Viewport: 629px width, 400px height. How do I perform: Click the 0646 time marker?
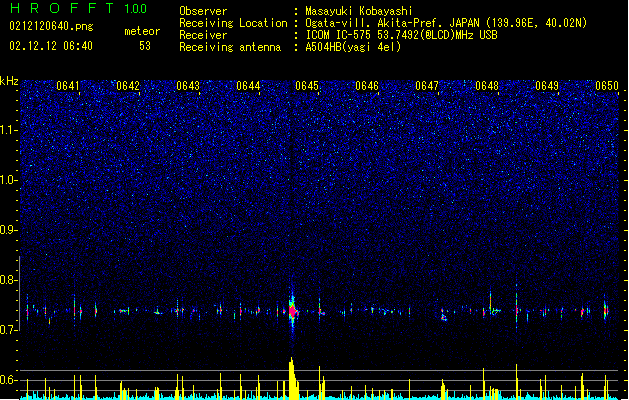pyautogui.click(x=367, y=86)
